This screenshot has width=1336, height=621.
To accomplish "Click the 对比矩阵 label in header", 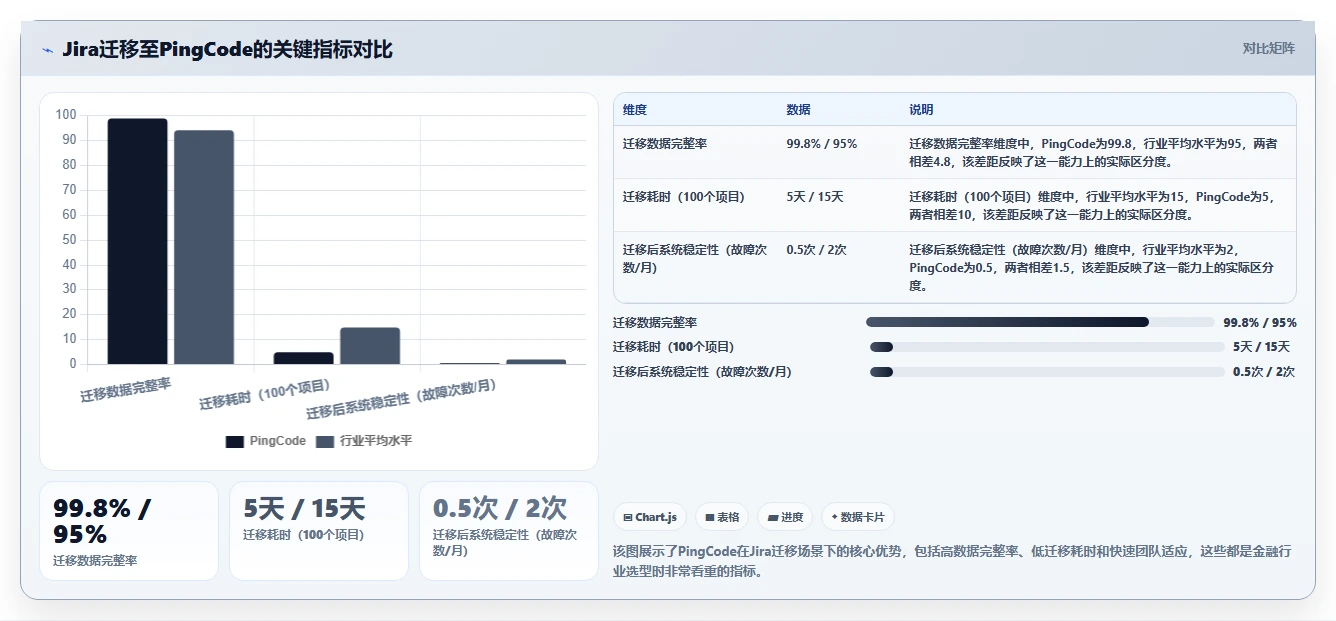I will tap(1268, 48).
